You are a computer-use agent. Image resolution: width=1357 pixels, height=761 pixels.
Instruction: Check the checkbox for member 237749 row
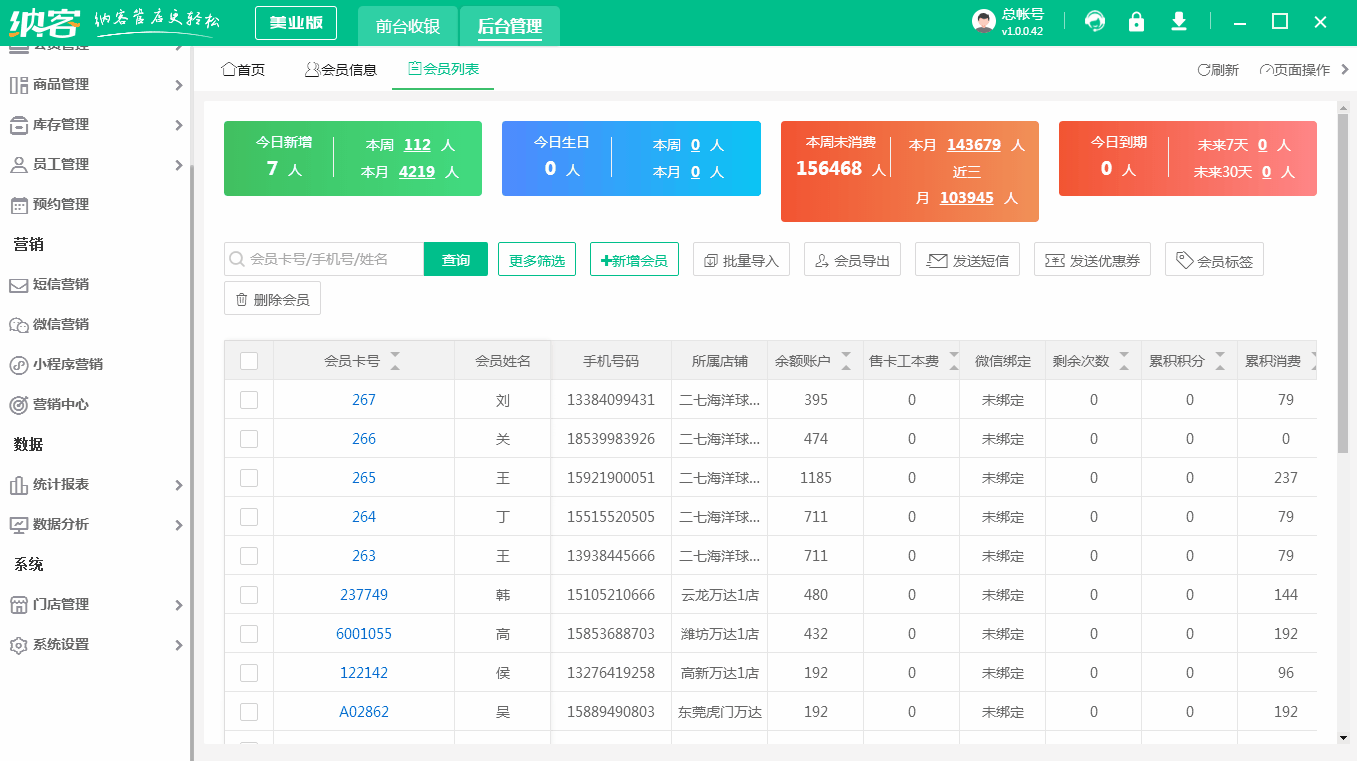249,595
